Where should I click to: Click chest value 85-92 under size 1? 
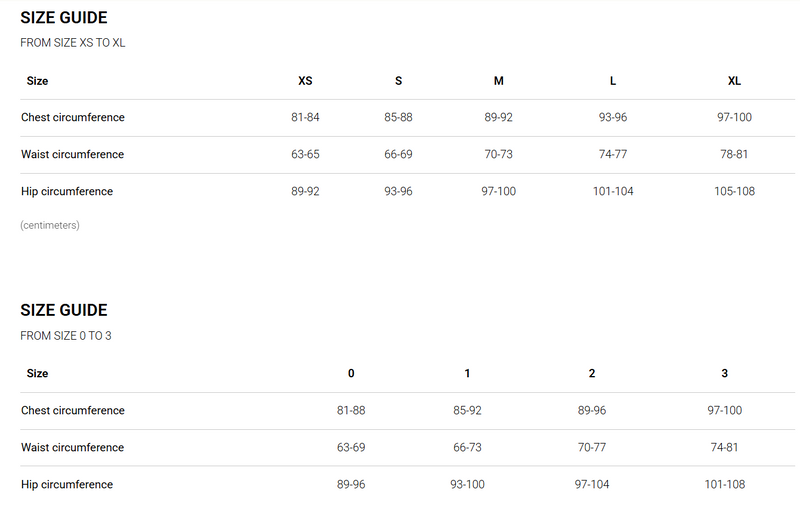(467, 411)
